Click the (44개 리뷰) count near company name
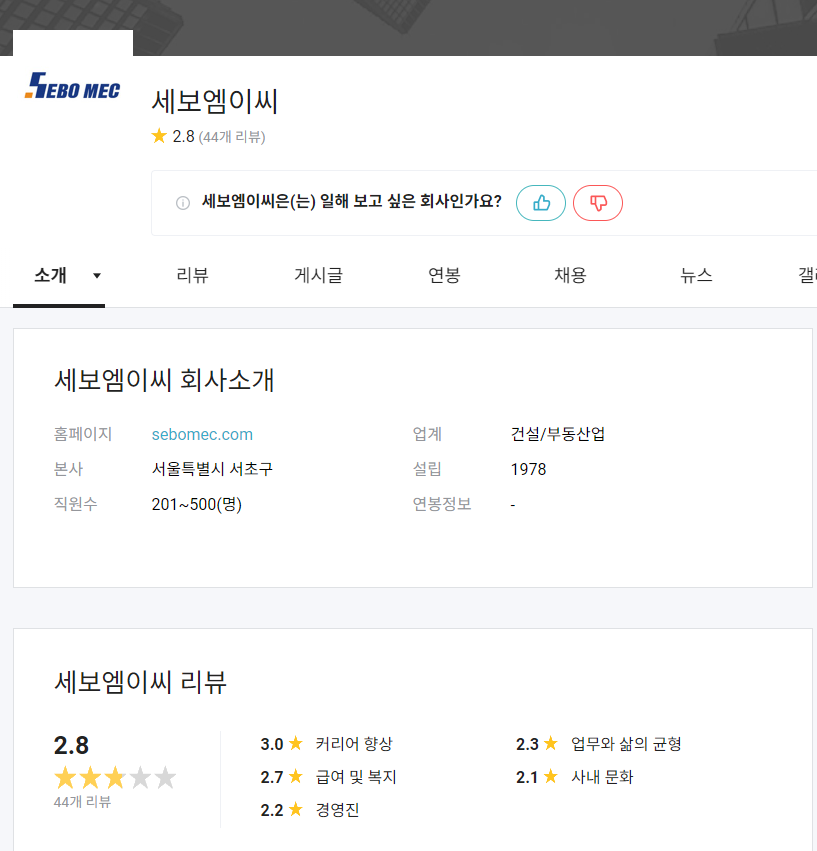This screenshot has width=817, height=851. 232,137
